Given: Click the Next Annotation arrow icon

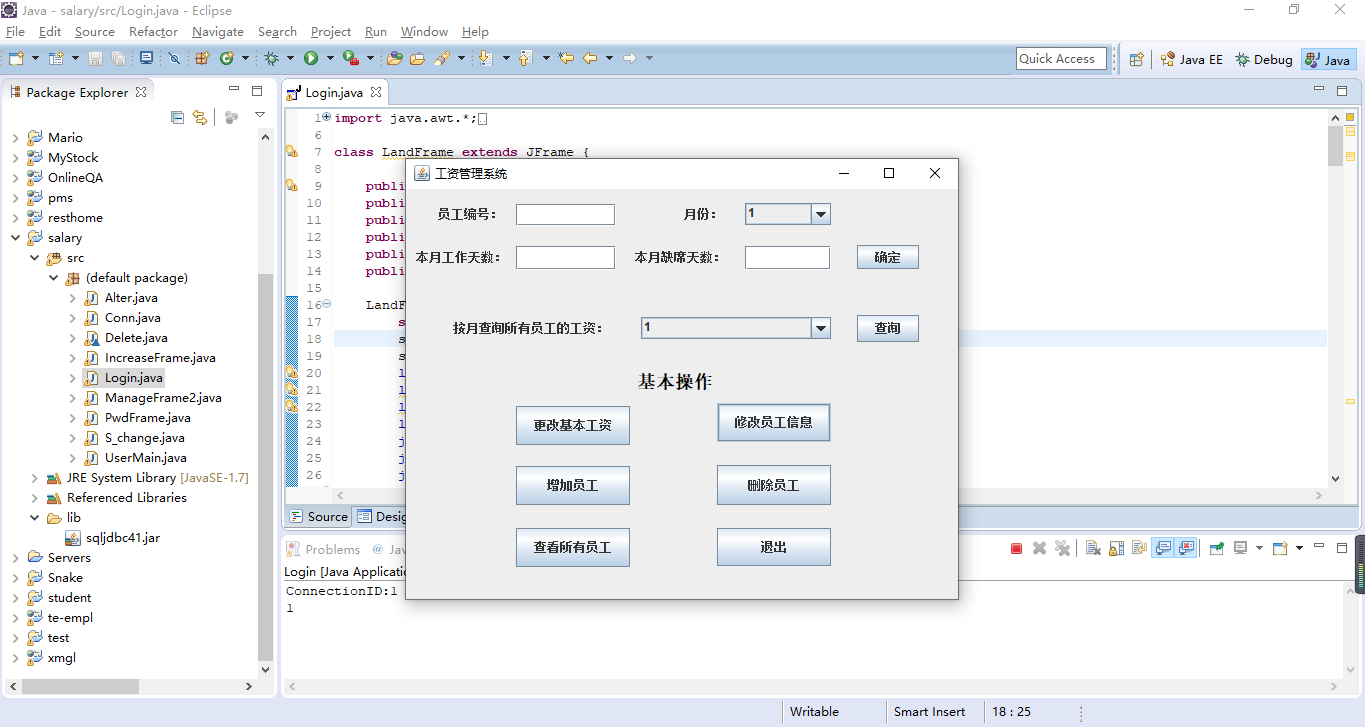Looking at the screenshot, I should click(x=486, y=58).
